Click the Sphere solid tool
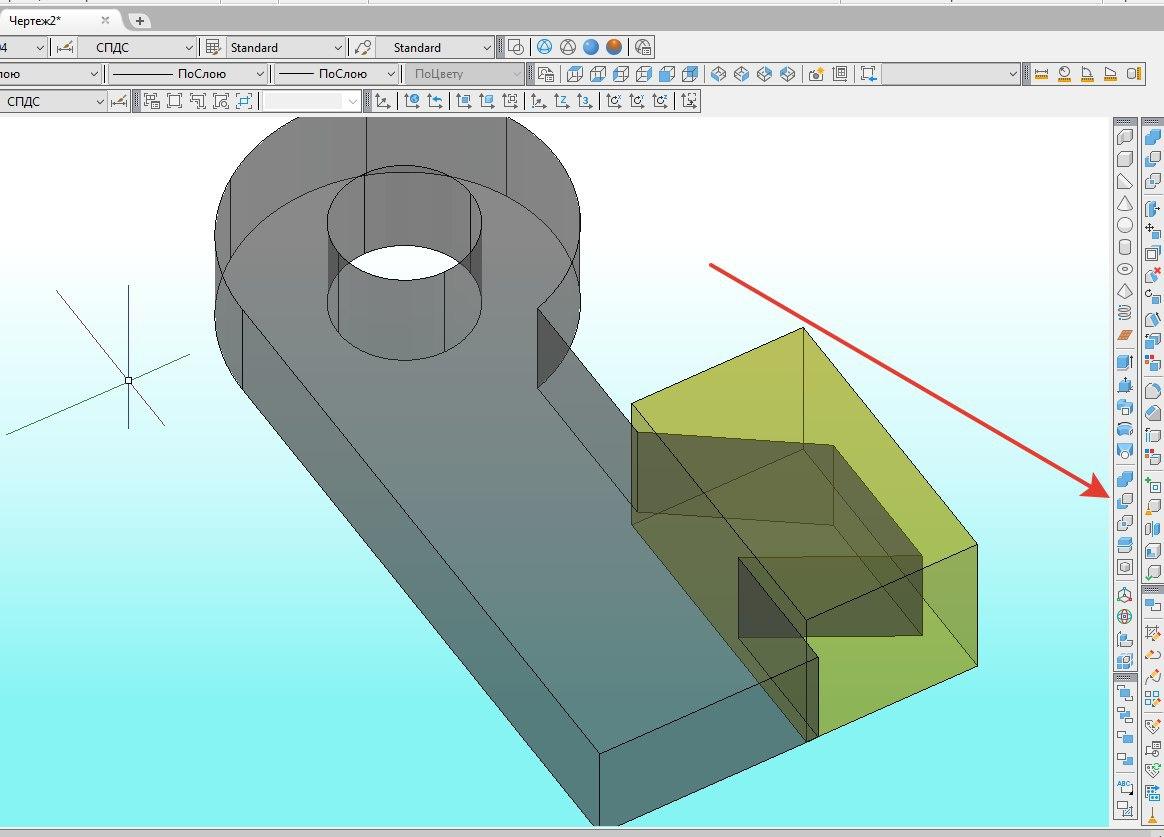The height and width of the screenshot is (837, 1164). pos(1124,225)
